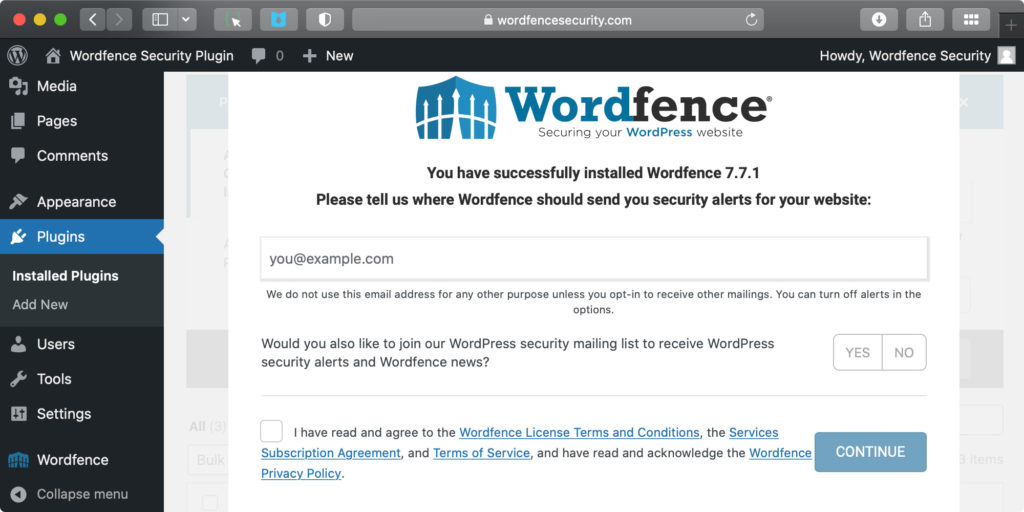Click the macOS green fullscreen window button
This screenshot has height=512, width=1024.
coord(61,20)
